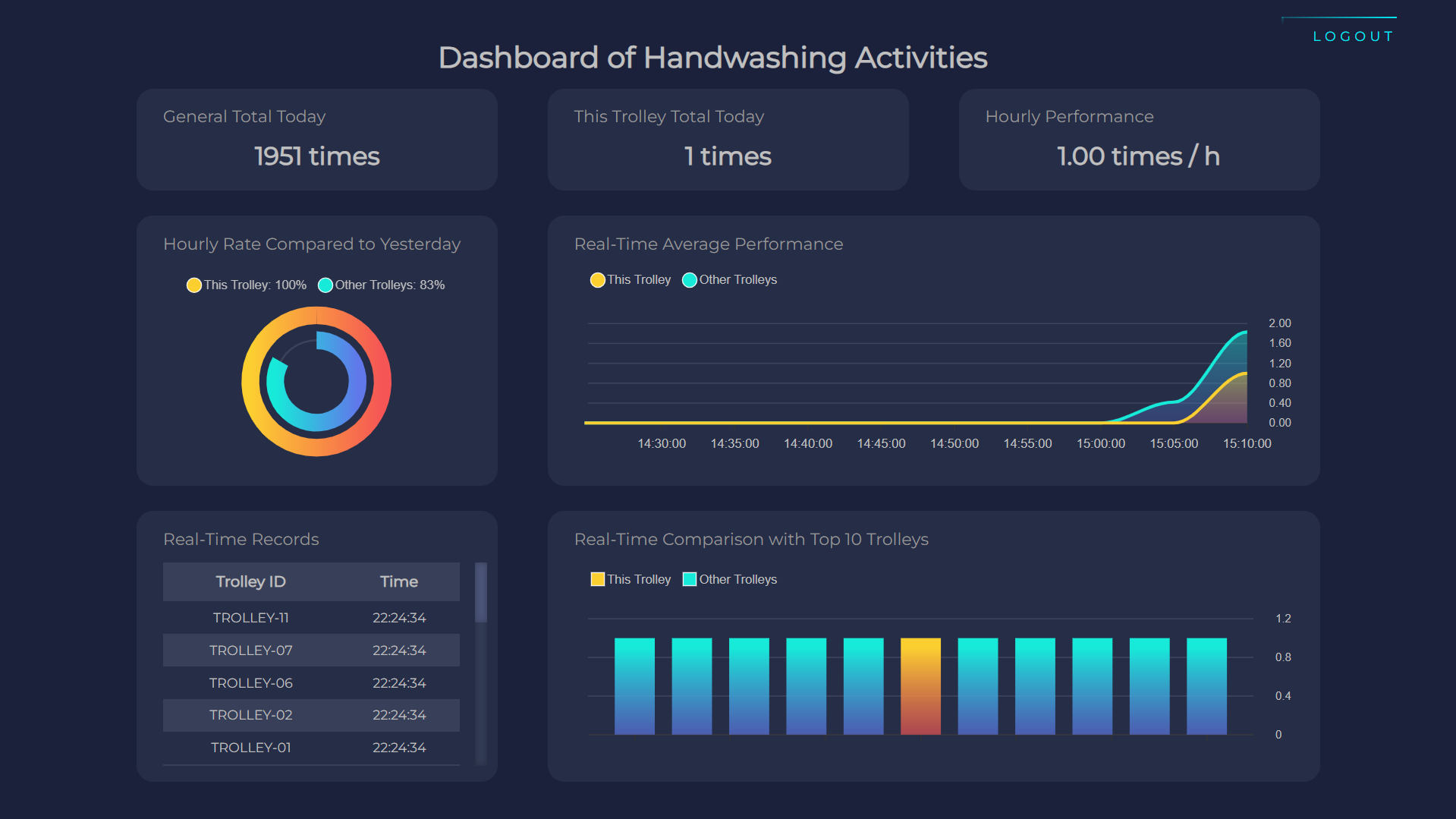Click the yellow This Trolley bar in comparison chart
Viewport: 1456px width, 819px height.
[920, 686]
